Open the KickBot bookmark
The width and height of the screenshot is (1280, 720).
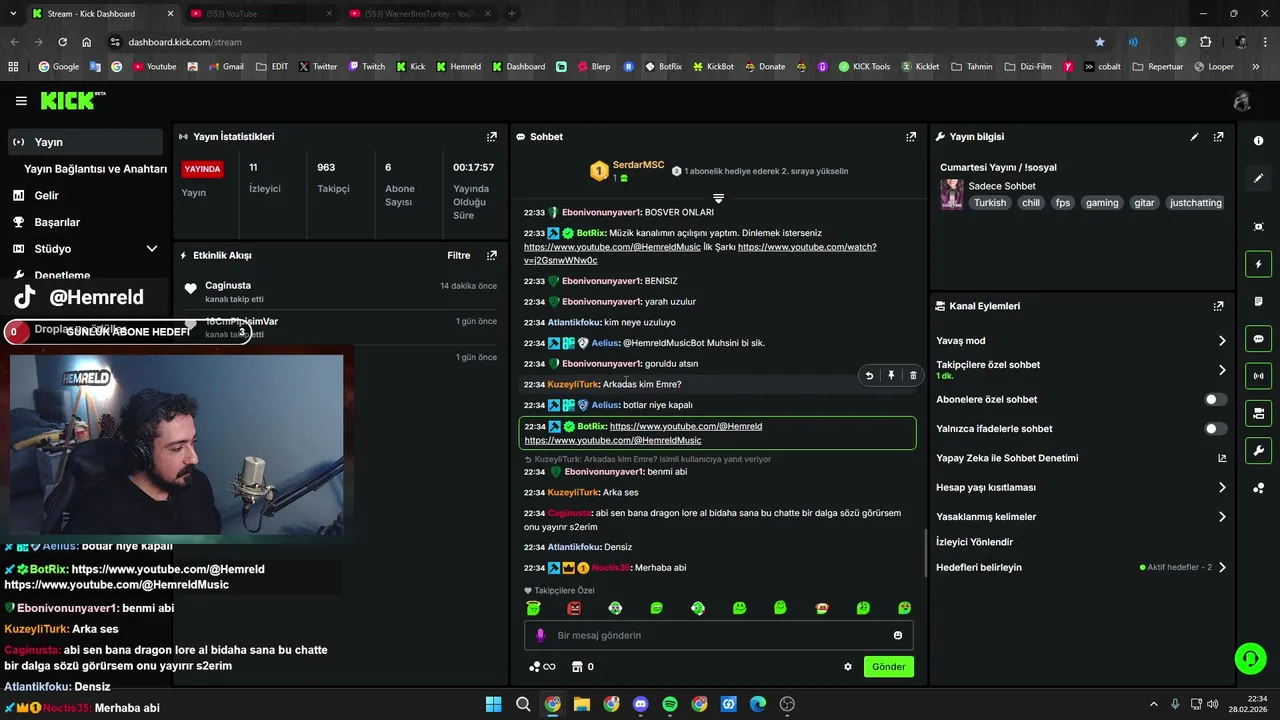tap(713, 67)
